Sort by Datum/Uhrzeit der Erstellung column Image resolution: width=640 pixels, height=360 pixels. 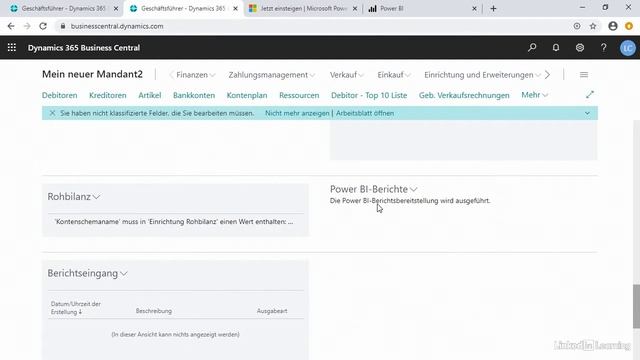[x=76, y=308]
